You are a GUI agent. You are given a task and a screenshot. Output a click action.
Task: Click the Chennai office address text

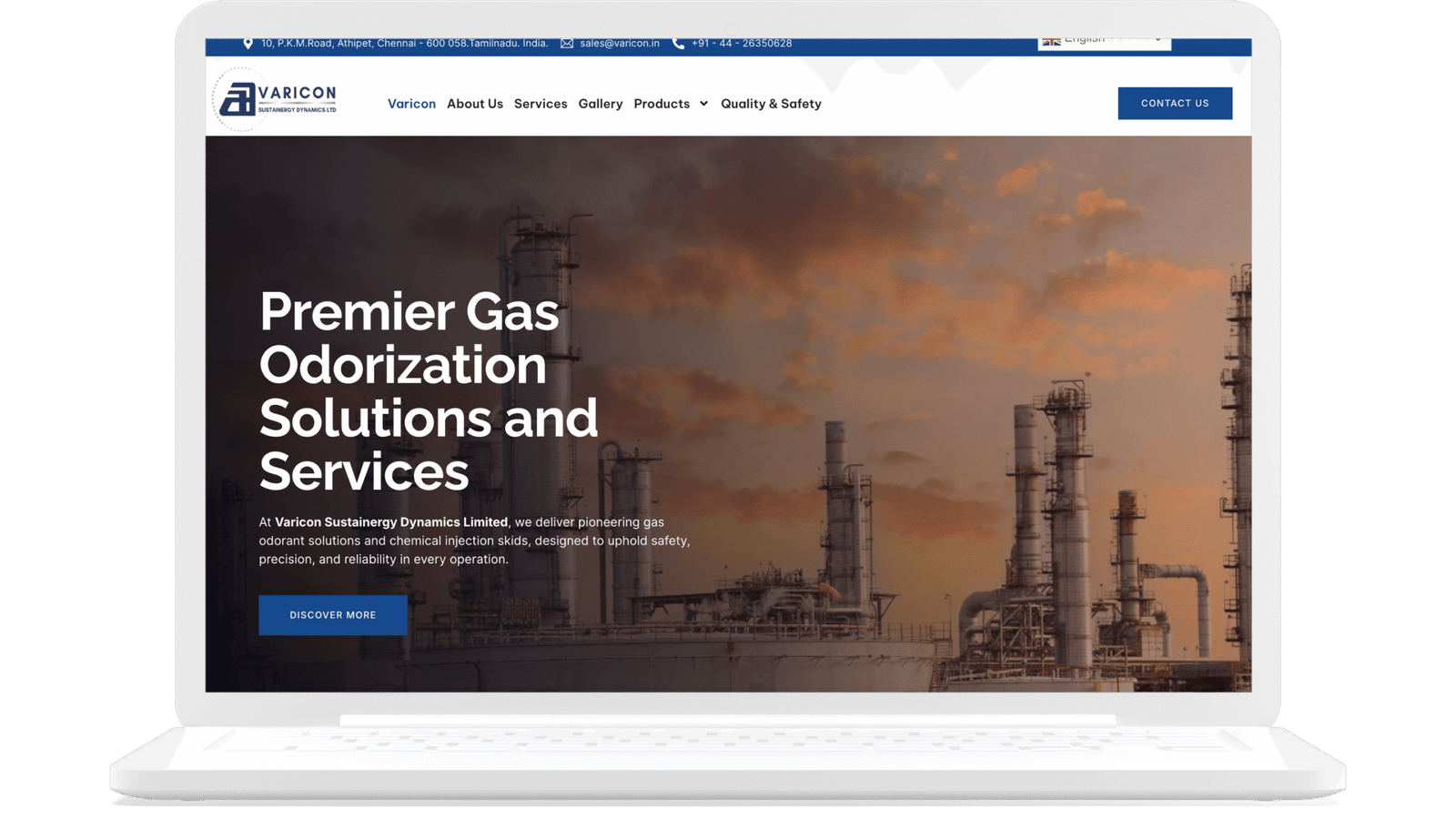click(405, 44)
